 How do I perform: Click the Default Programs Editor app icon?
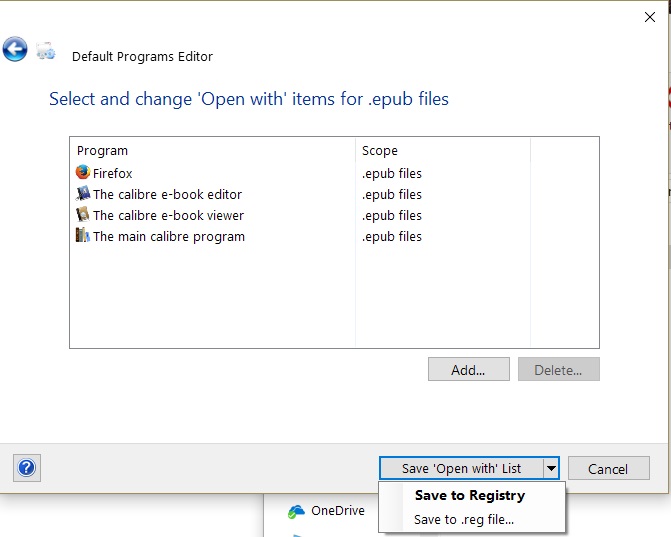(45, 50)
